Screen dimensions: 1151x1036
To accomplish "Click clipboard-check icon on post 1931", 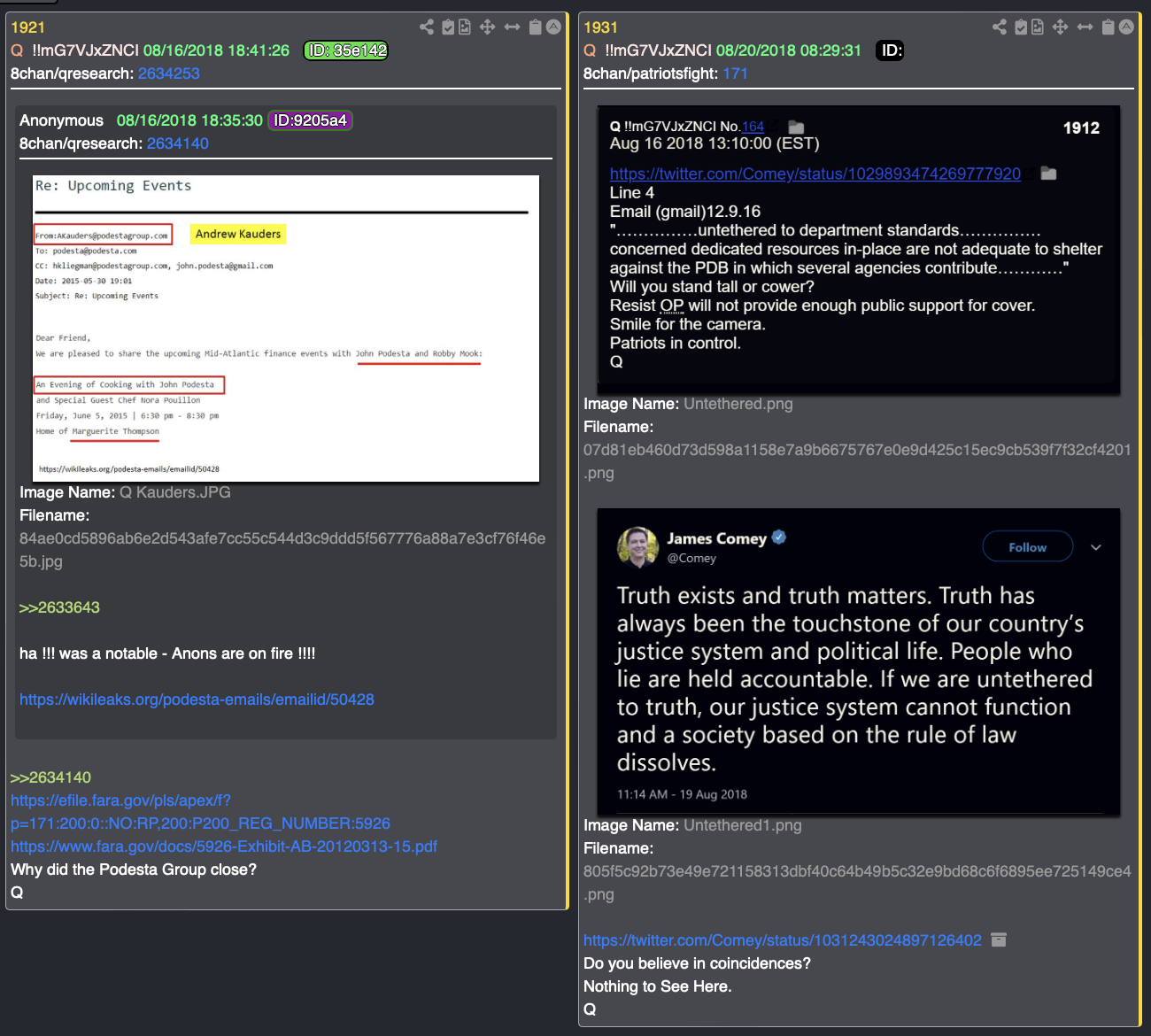I will click(x=1021, y=27).
